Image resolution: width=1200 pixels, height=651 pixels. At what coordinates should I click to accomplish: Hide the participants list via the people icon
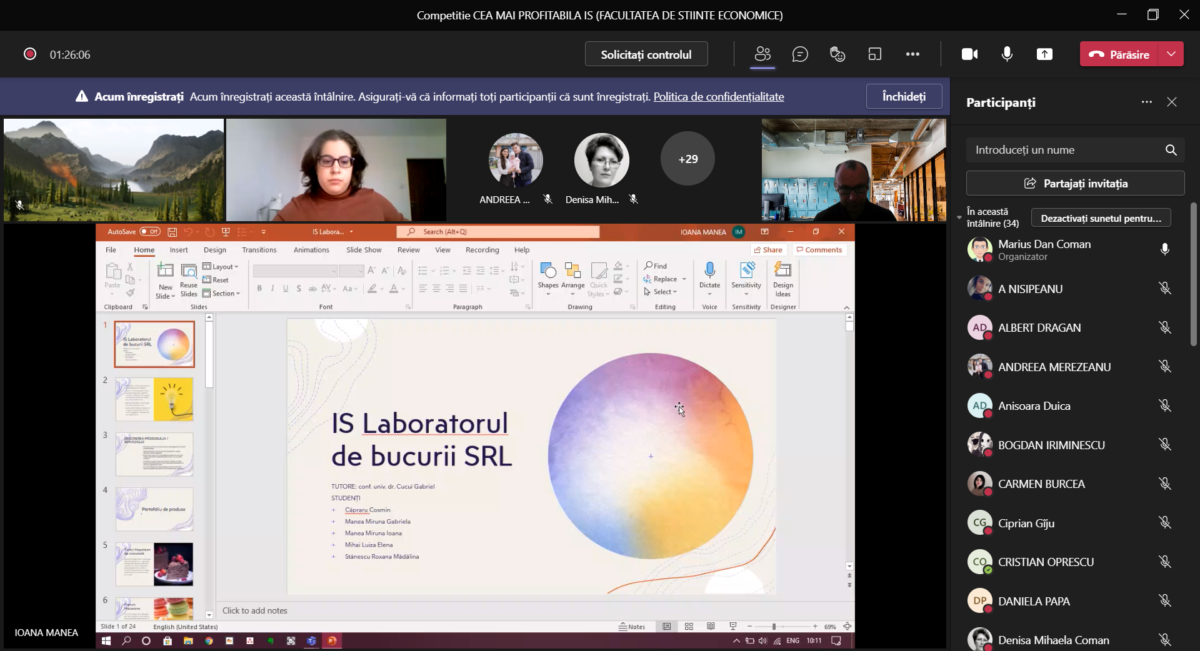[763, 54]
